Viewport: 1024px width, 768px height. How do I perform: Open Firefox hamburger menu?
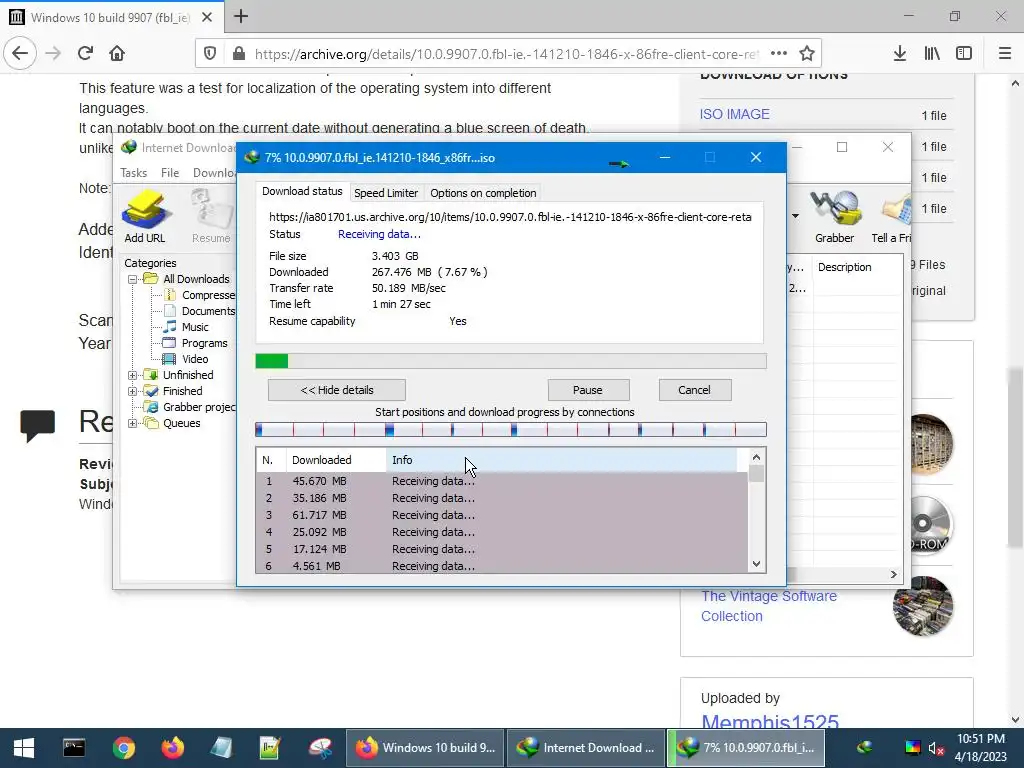(x=1005, y=54)
